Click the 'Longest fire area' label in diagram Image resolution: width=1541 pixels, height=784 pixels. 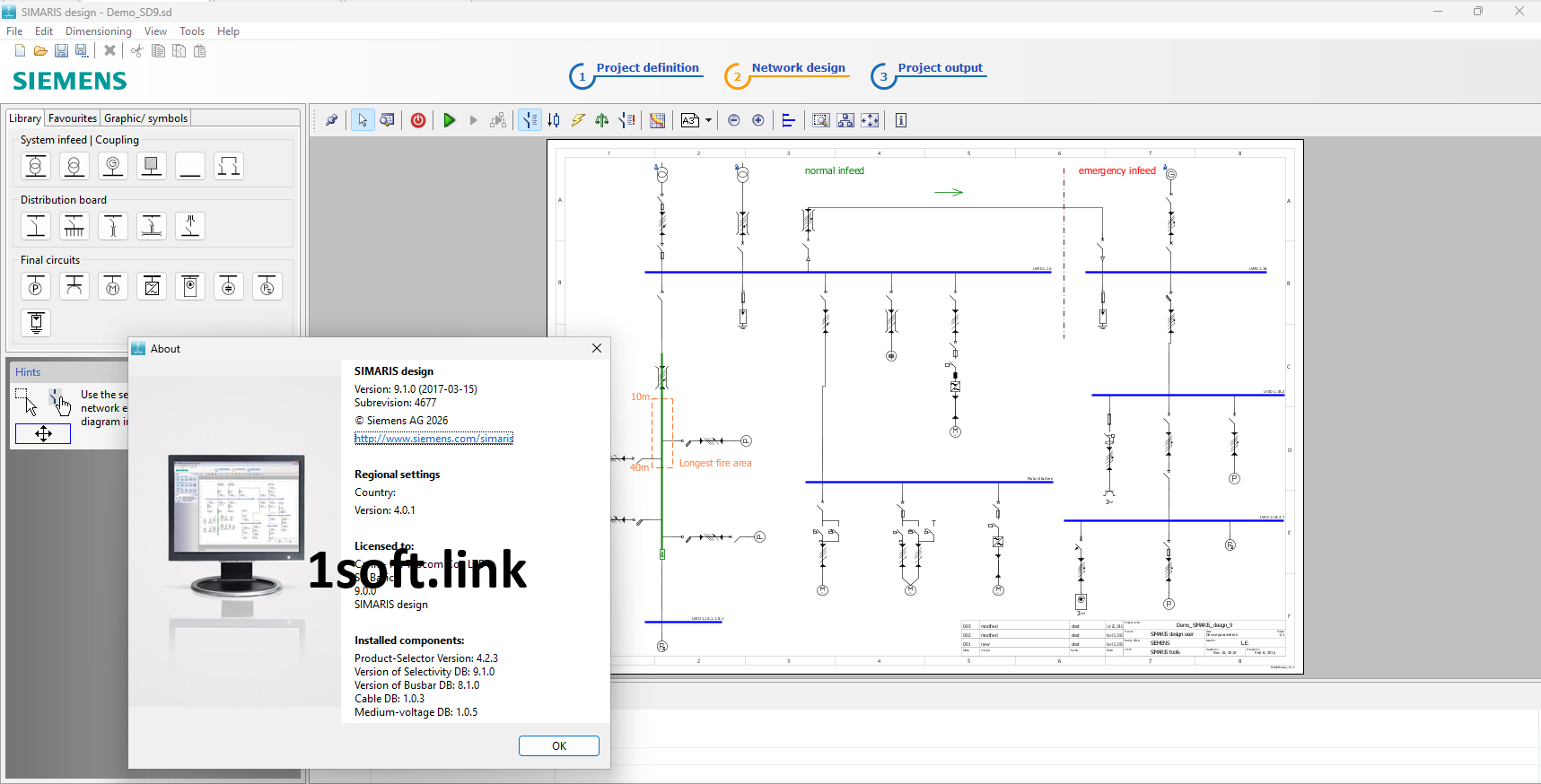click(715, 464)
